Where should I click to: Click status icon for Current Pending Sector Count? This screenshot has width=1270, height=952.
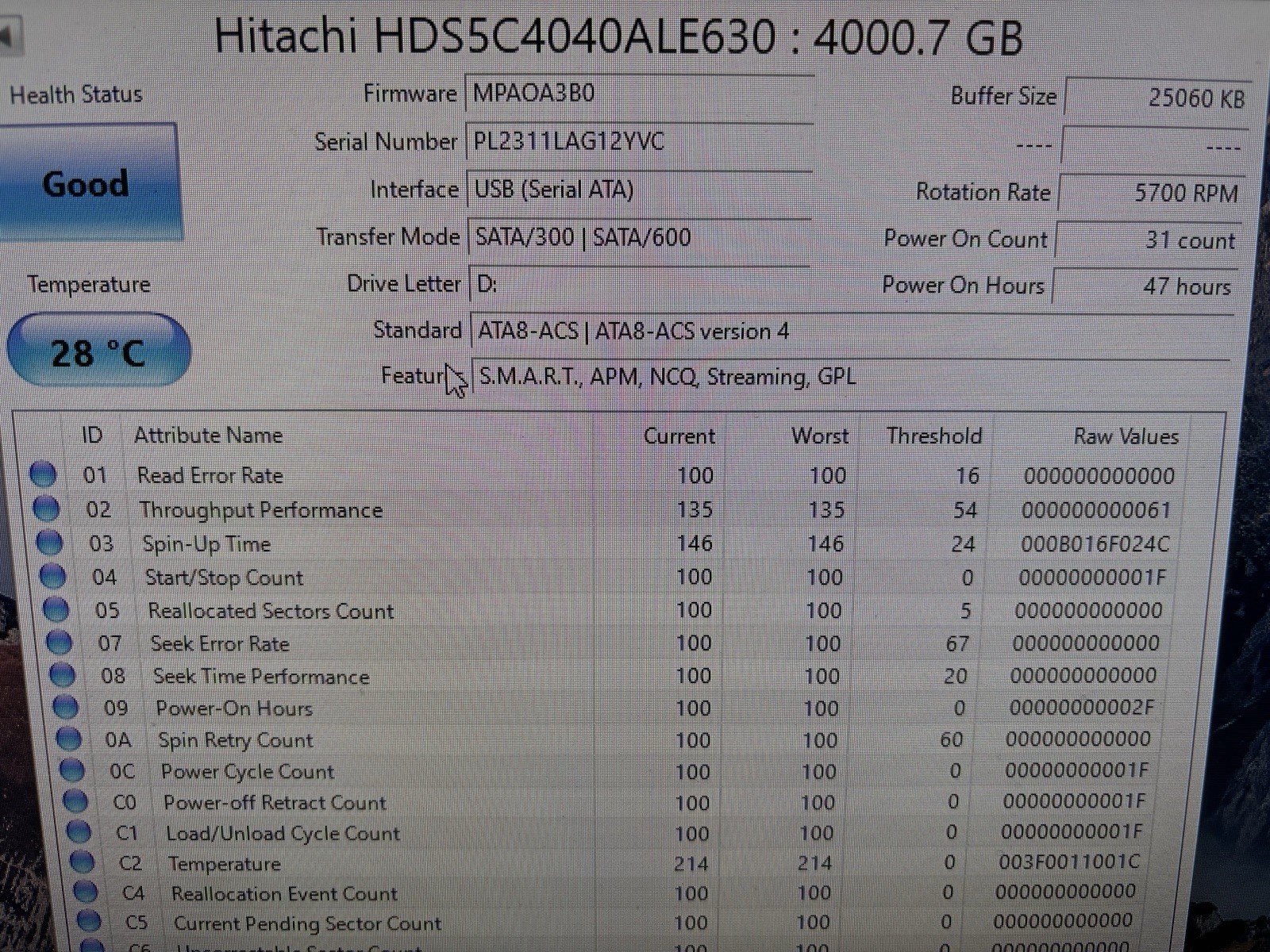click(x=89, y=921)
